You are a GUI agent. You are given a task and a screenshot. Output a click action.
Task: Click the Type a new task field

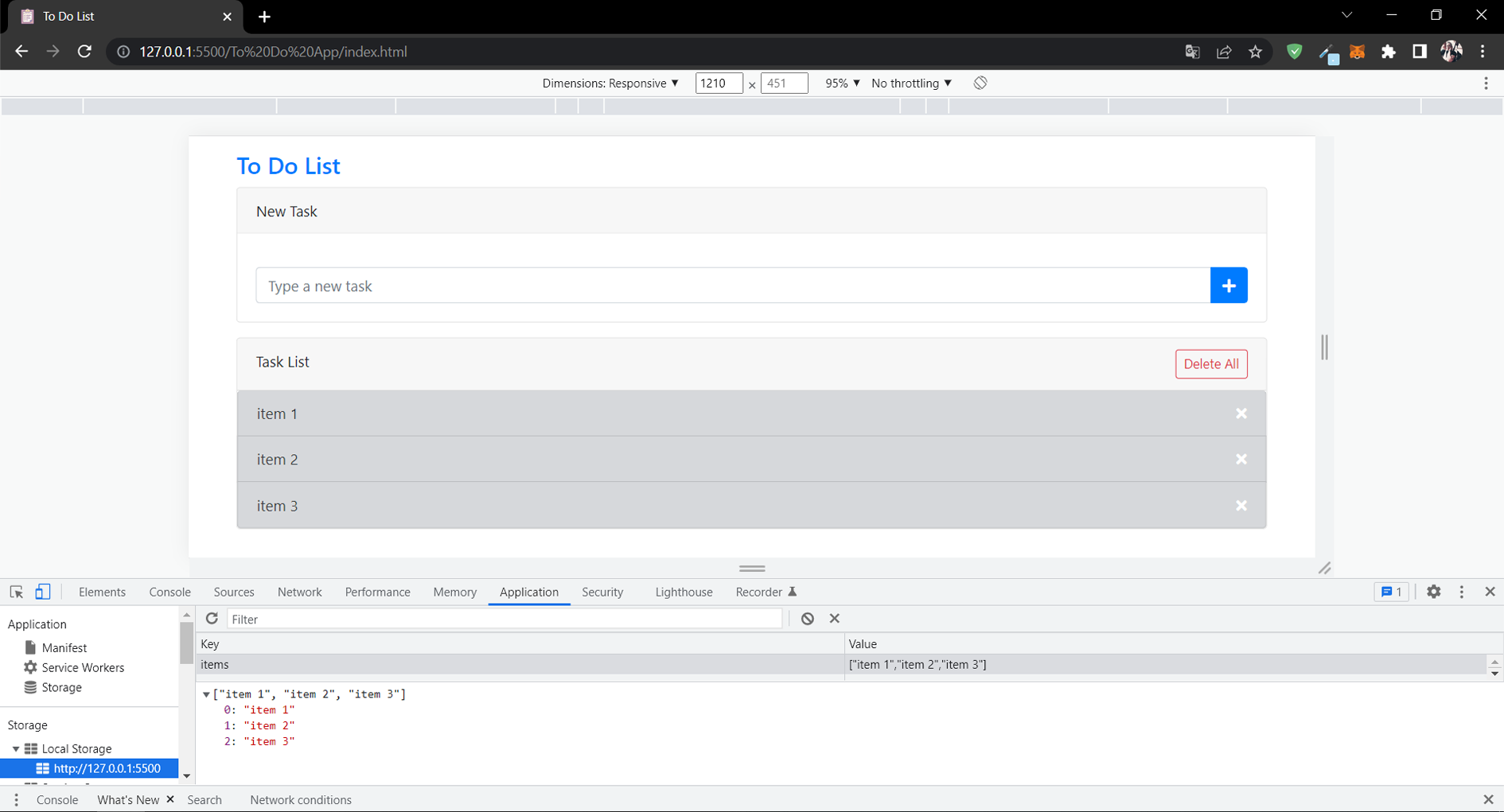pos(732,286)
